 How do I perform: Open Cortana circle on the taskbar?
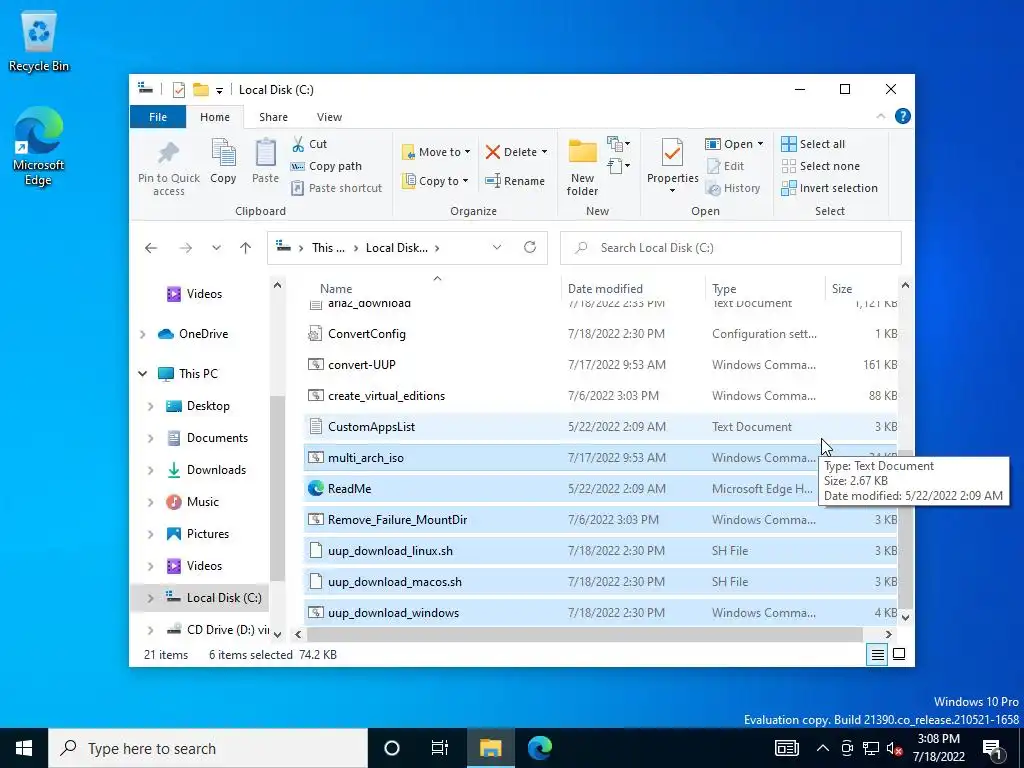click(392, 748)
